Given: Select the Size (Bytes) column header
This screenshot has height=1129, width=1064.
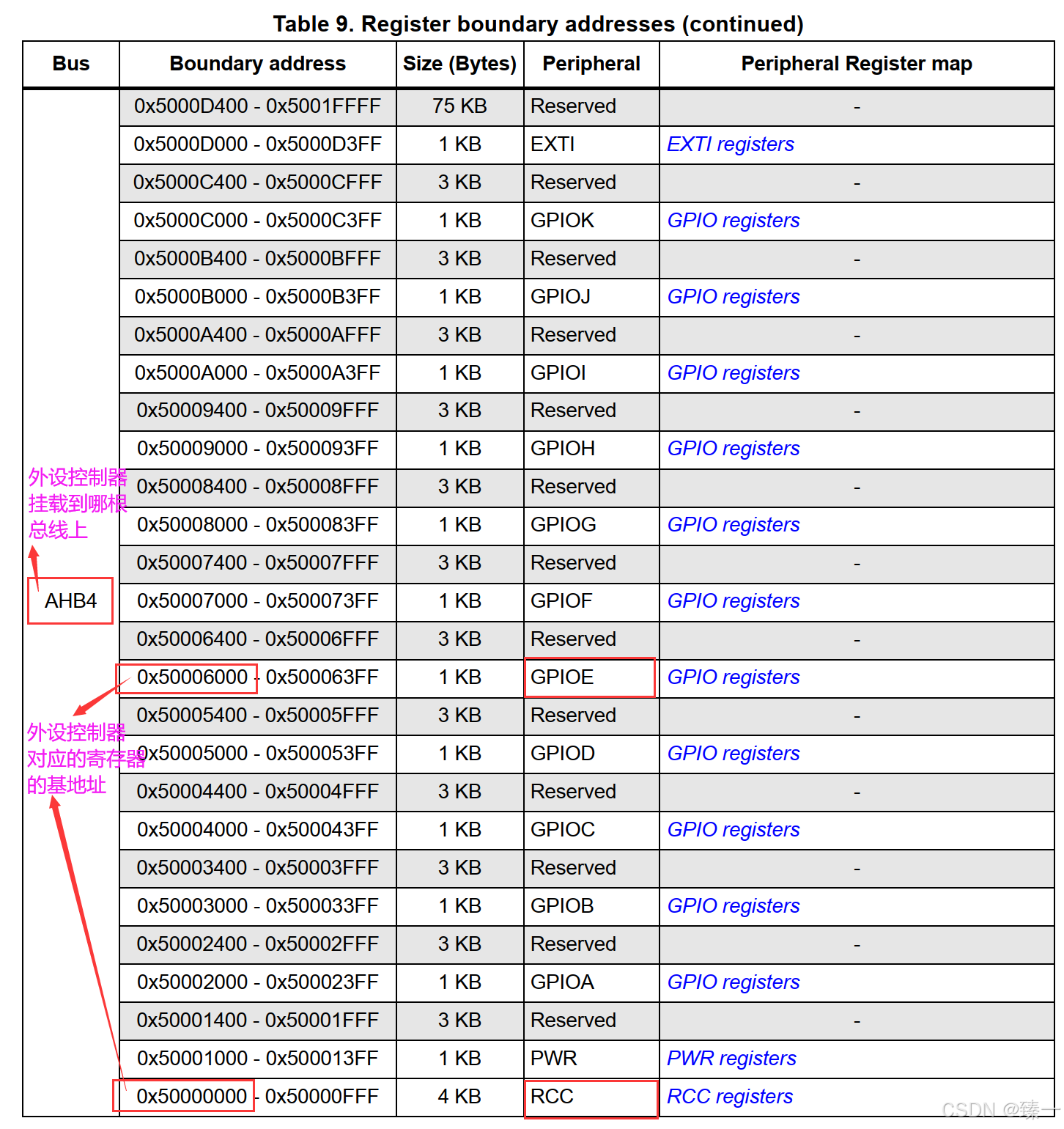Looking at the screenshot, I should tap(459, 64).
